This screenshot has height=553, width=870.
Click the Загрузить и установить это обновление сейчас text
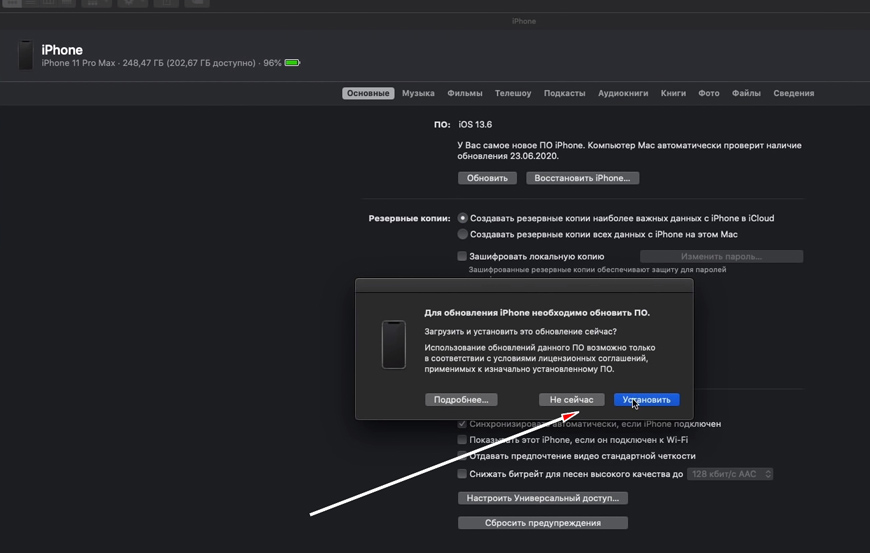point(520,331)
